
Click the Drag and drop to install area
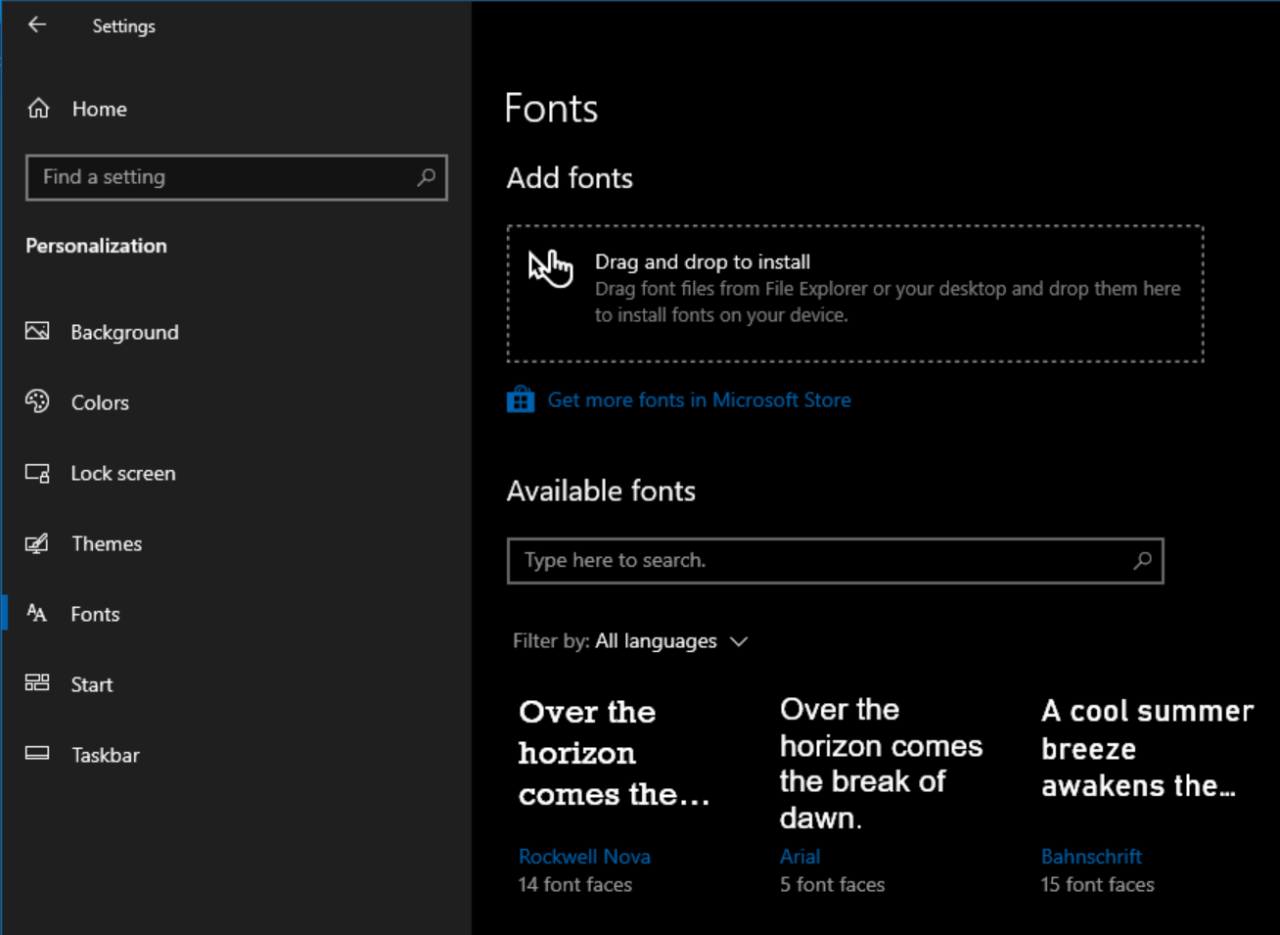coord(855,293)
